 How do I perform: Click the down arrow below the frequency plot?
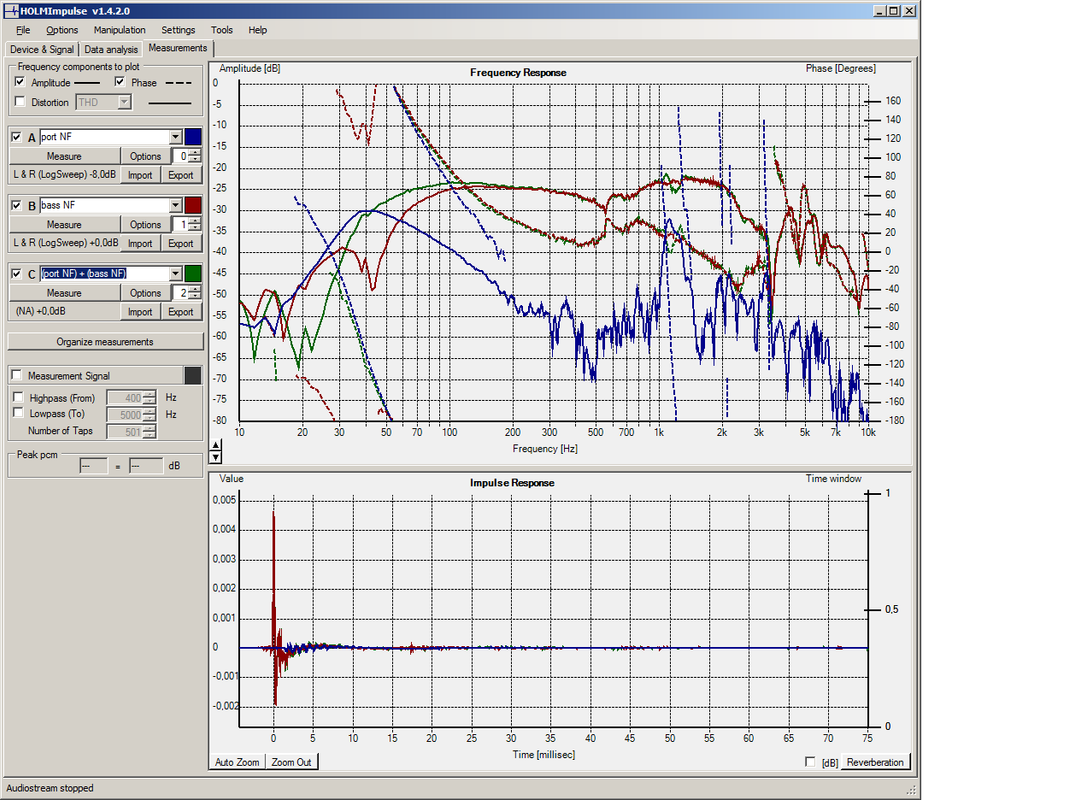tap(216, 457)
